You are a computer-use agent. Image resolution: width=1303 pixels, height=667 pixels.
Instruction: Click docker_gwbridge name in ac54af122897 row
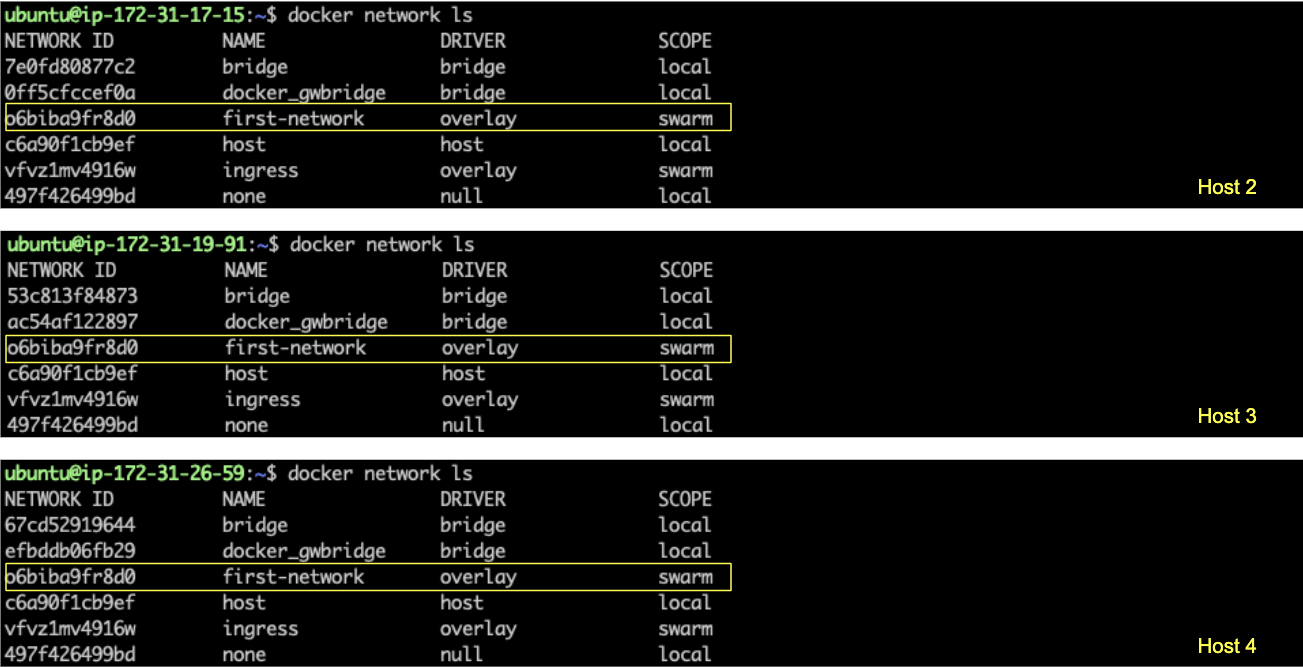(x=306, y=322)
